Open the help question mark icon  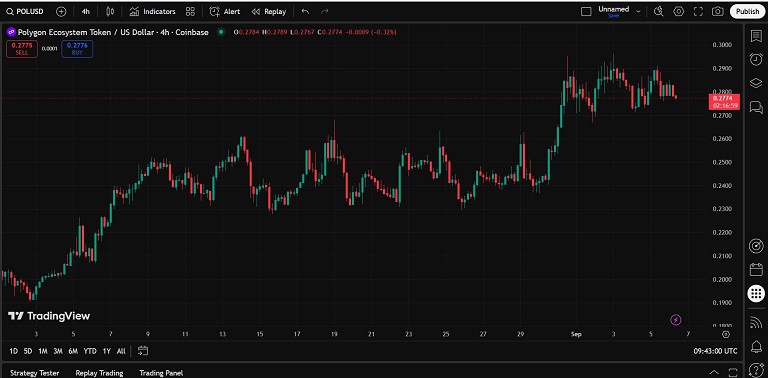click(x=756, y=369)
